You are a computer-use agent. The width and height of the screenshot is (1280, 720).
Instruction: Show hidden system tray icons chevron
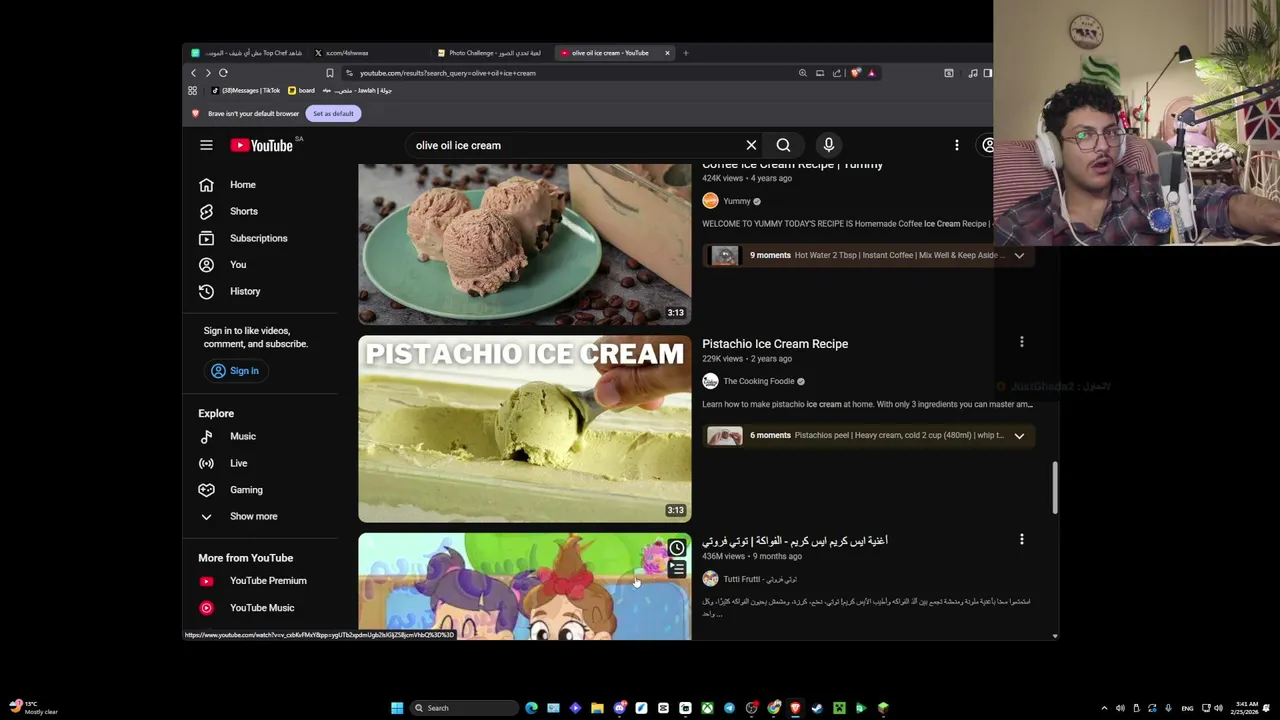(x=1104, y=708)
